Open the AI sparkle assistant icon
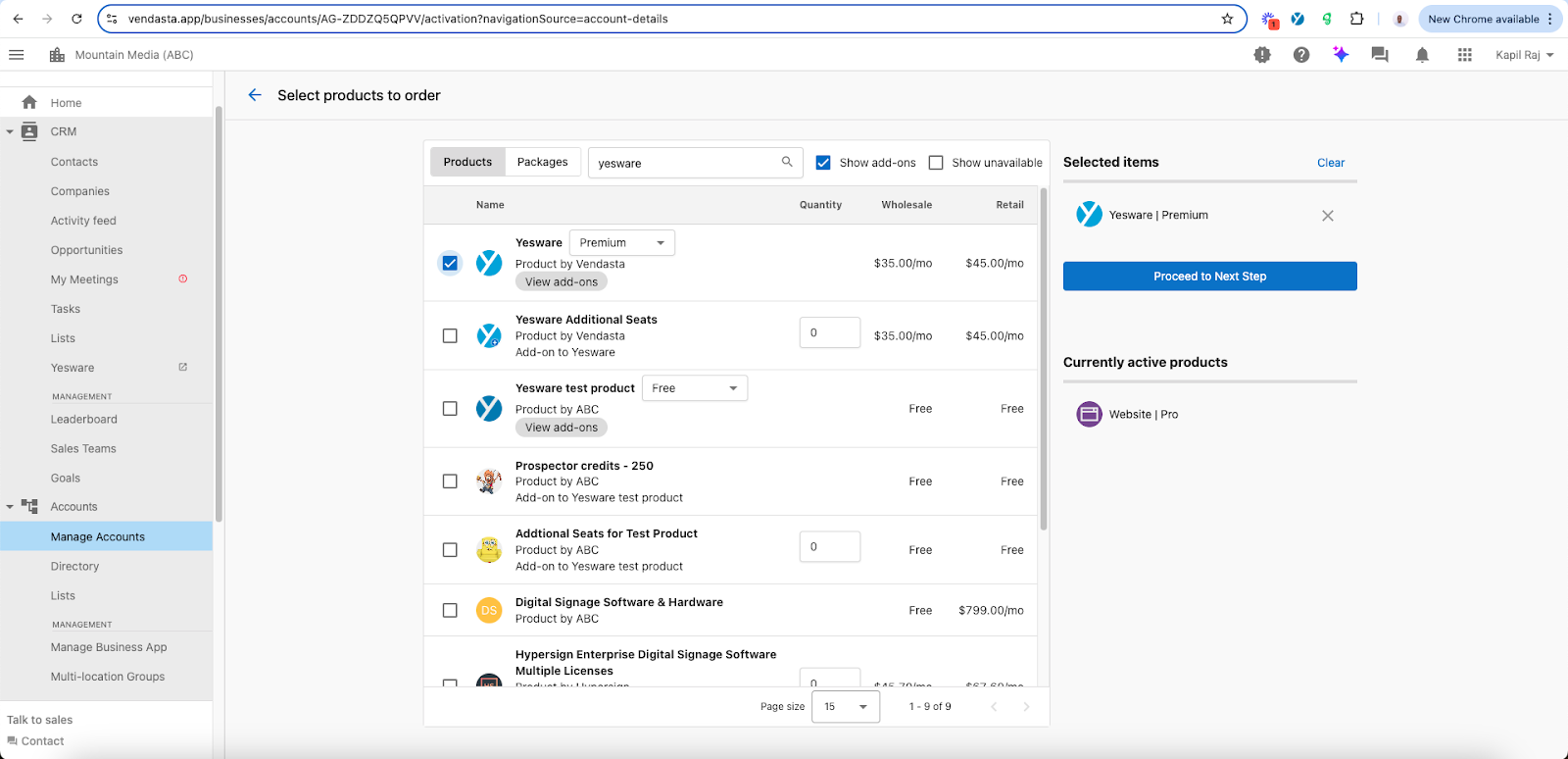 tap(1341, 55)
